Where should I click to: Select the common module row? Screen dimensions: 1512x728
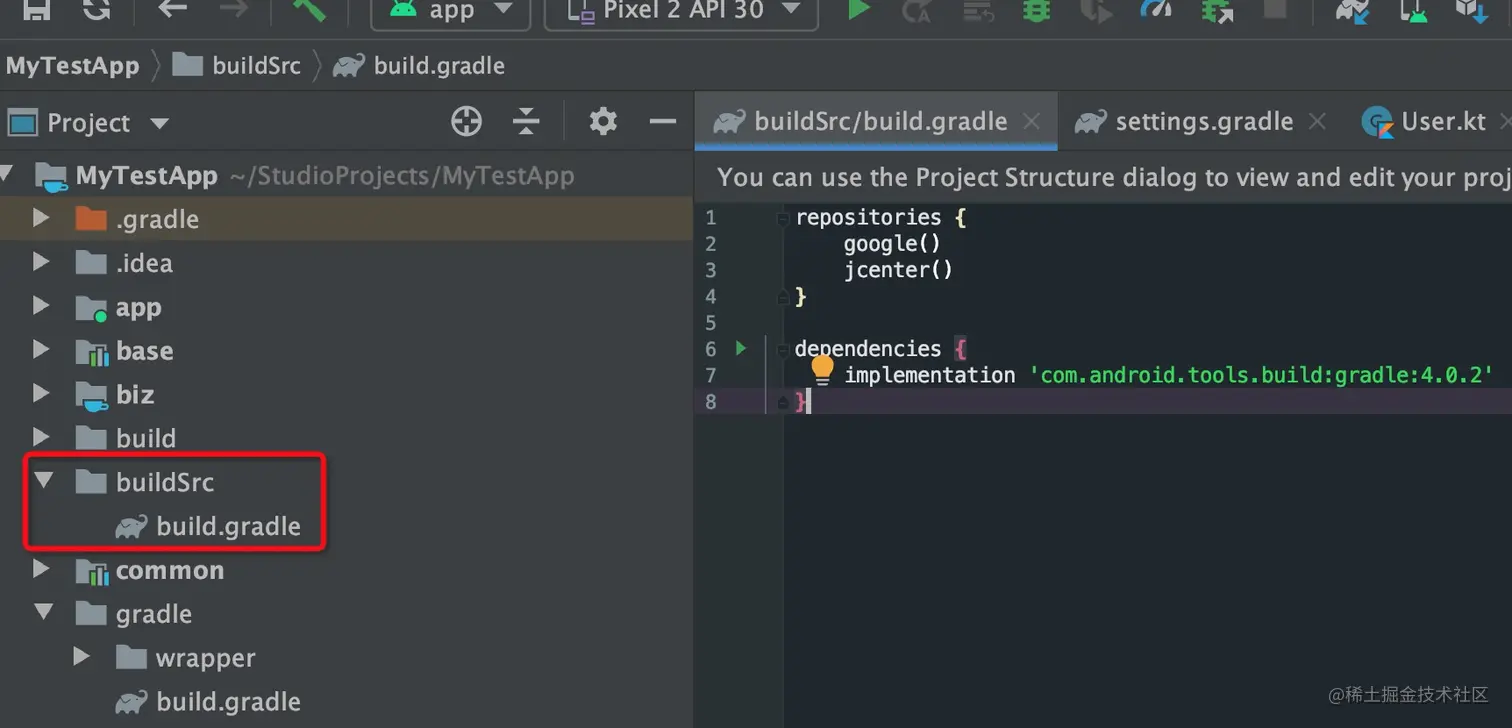tap(346, 570)
